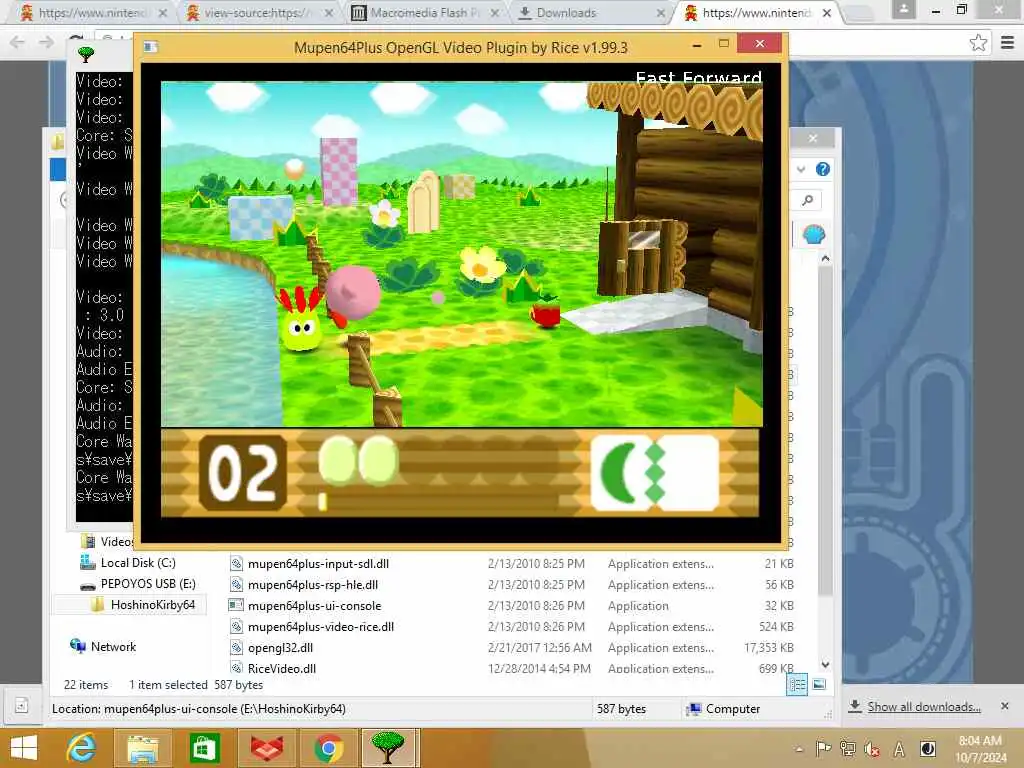Select the HoshinoKirby64 folder
The width and height of the screenshot is (1024, 768).
click(153, 604)
